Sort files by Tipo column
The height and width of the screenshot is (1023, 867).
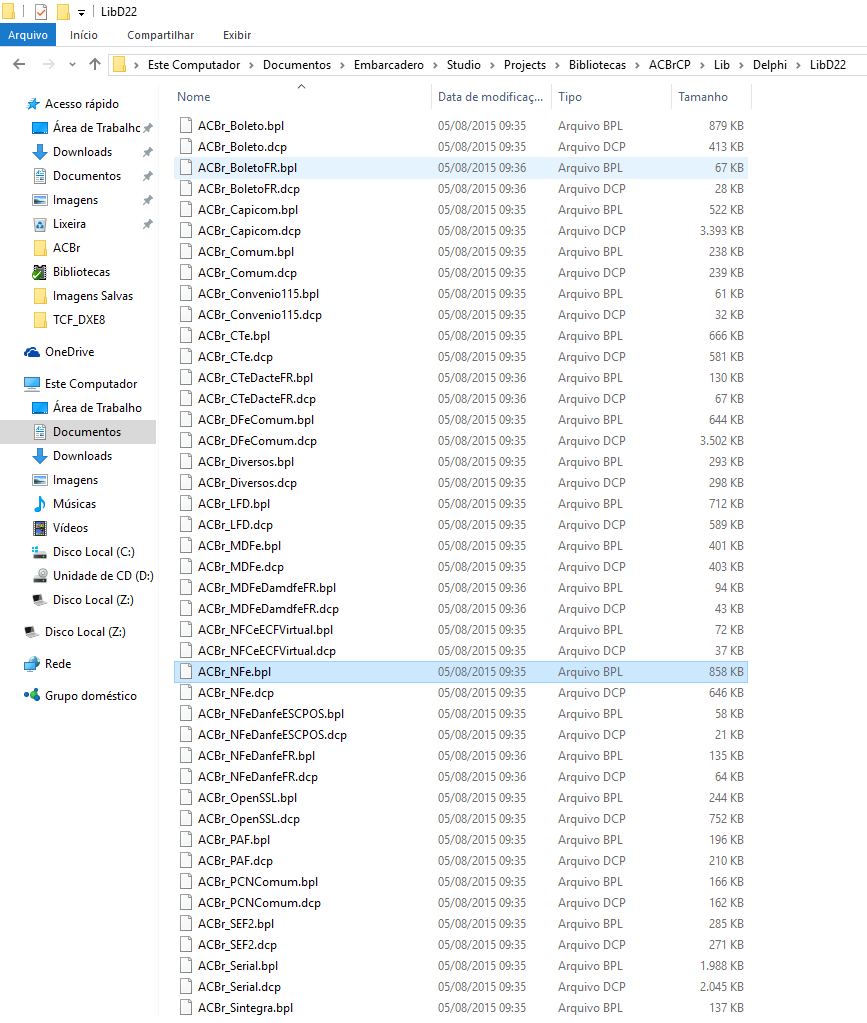pyautogui.click(x=570, y=97)
